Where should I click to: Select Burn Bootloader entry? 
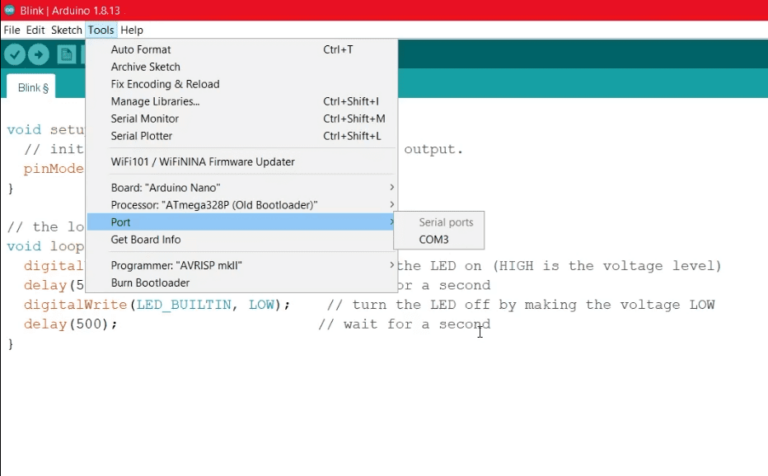[x=242, y=283]
